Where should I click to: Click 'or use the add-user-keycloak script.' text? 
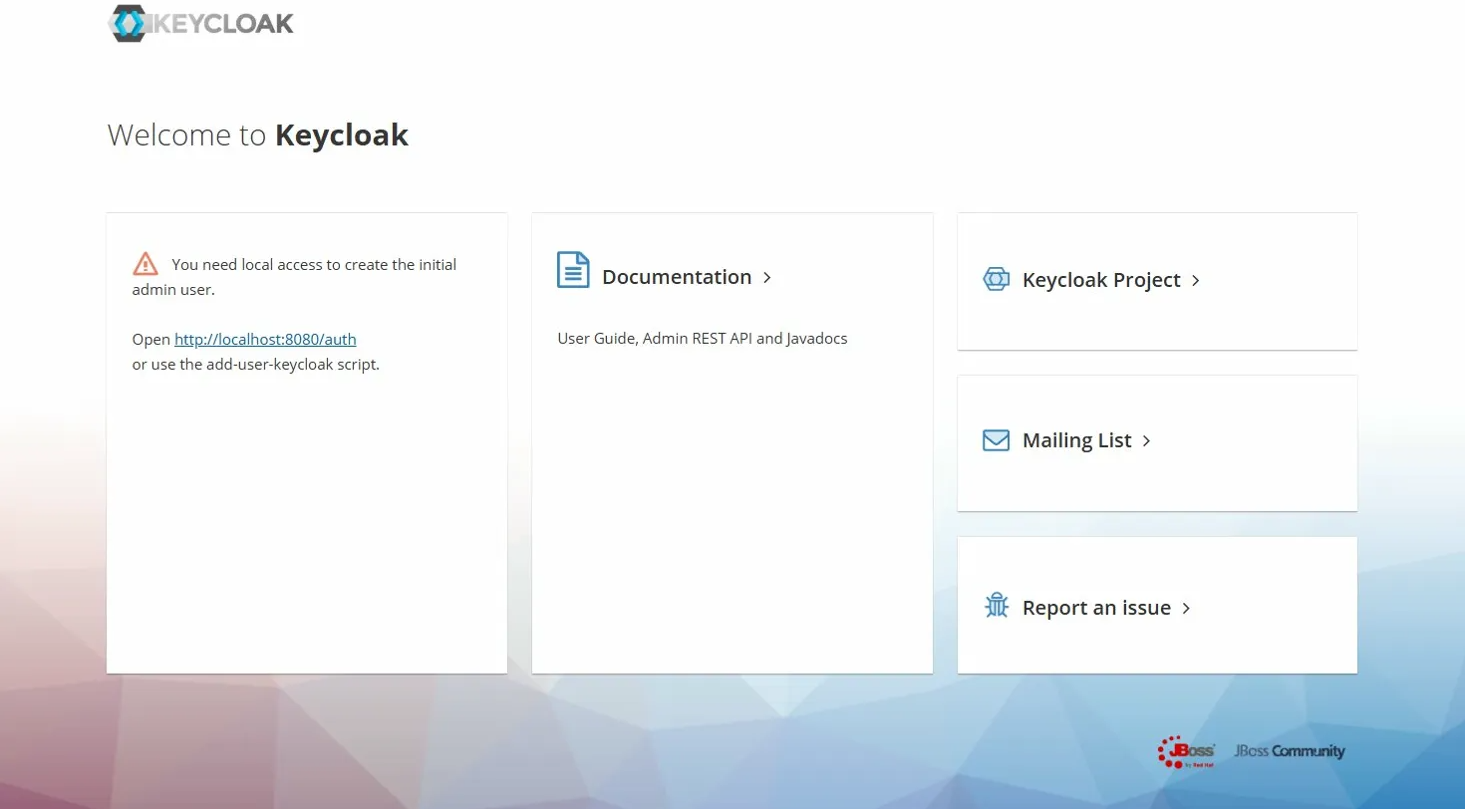tap(256, 364)
